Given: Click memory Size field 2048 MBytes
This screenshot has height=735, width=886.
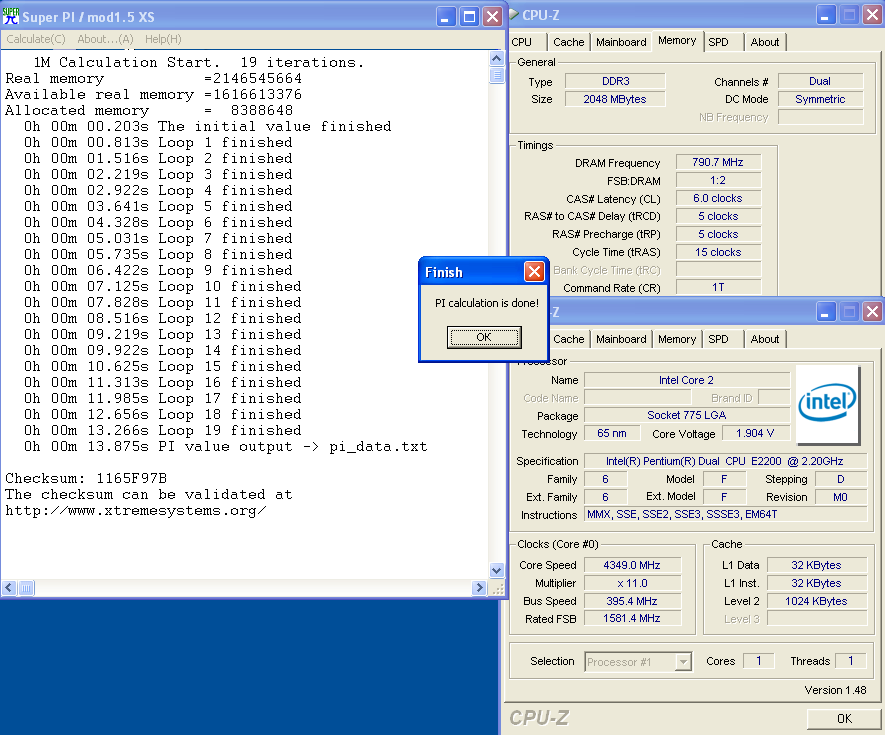Looking at the screenshot, I should [615, 99].
